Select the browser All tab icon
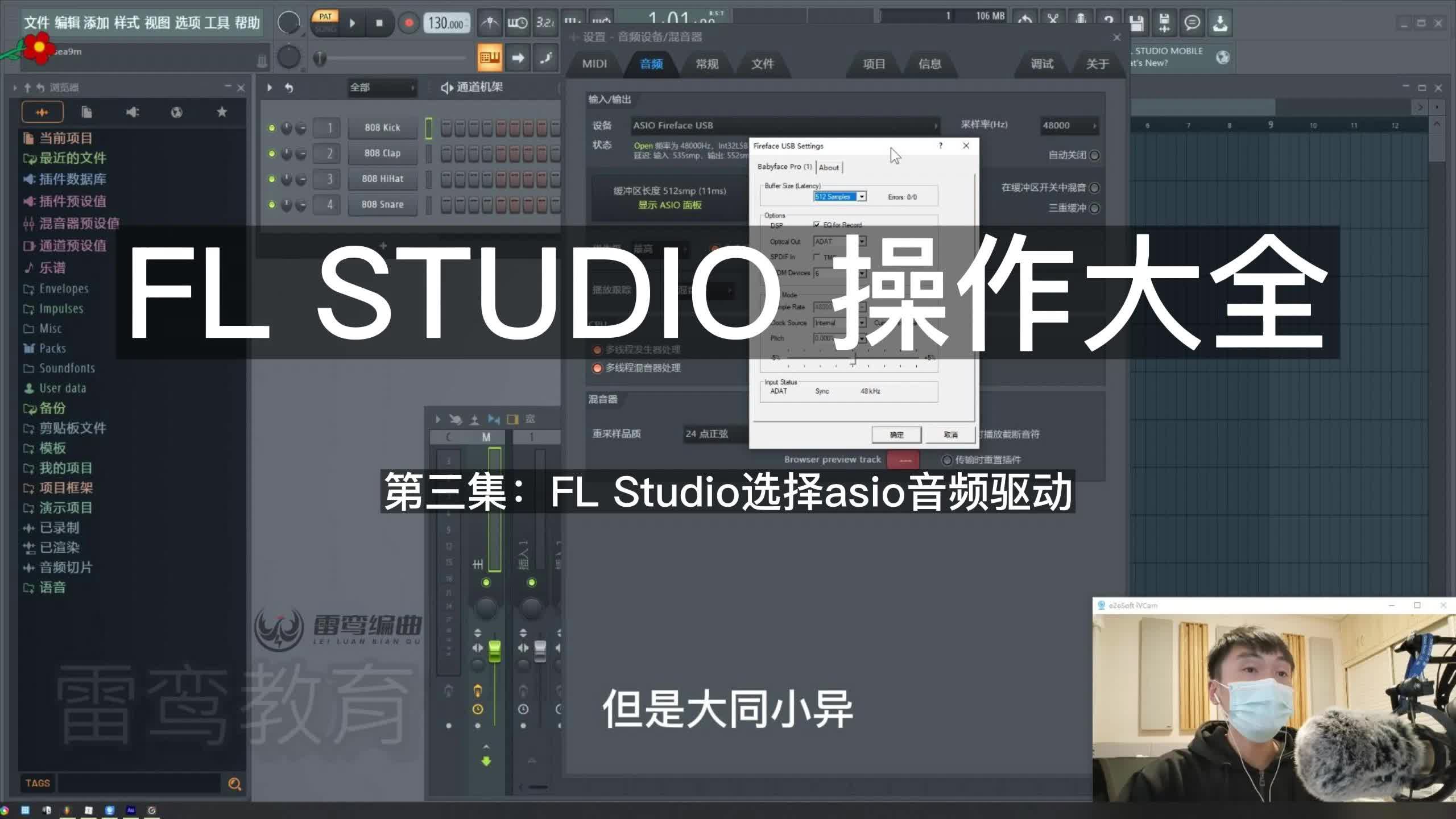This screenshot has width=1456, height=819. point(42,112)
